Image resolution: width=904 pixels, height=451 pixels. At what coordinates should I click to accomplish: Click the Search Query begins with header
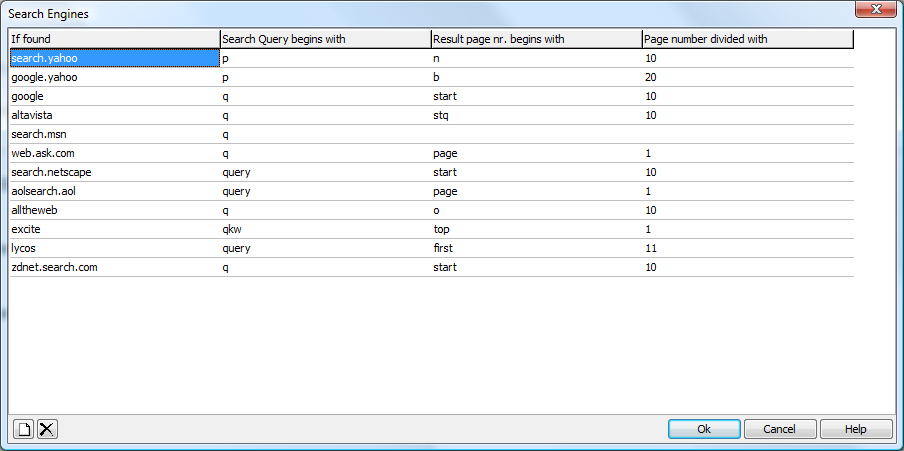click(326, 39)
